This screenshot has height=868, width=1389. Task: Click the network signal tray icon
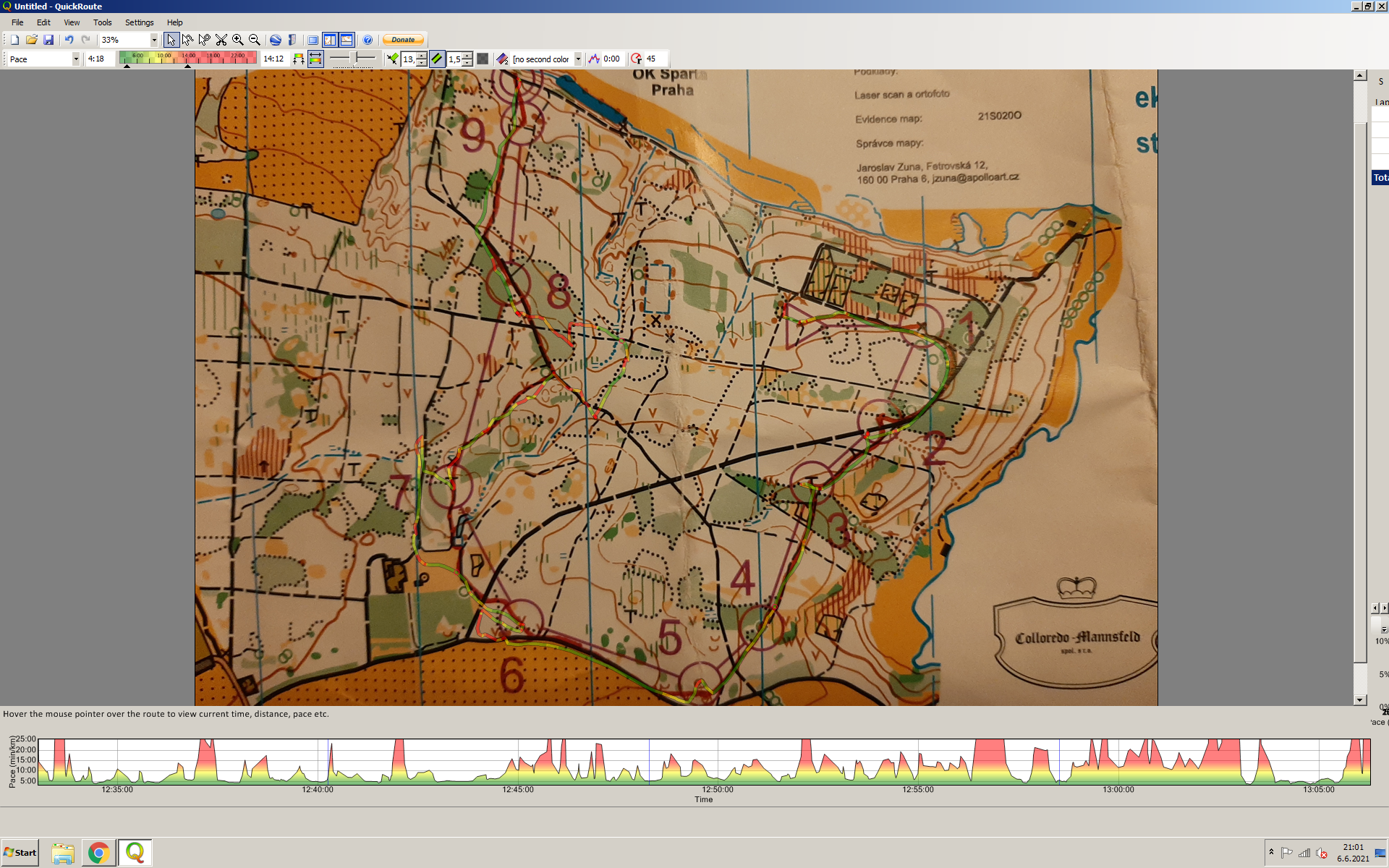[x=1304, y=853]
